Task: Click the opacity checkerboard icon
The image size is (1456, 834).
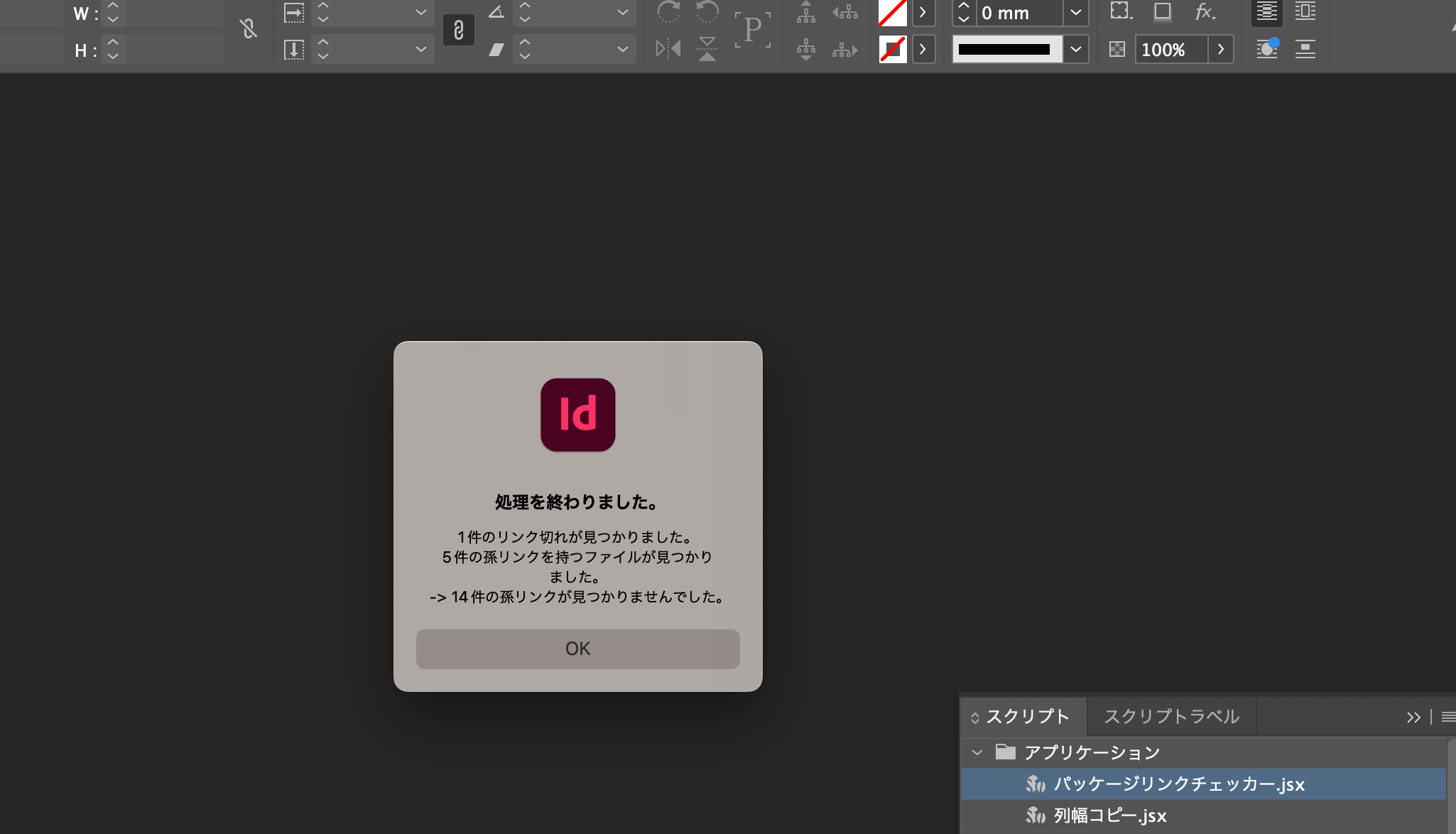Action: click(x=1117, y=49)
